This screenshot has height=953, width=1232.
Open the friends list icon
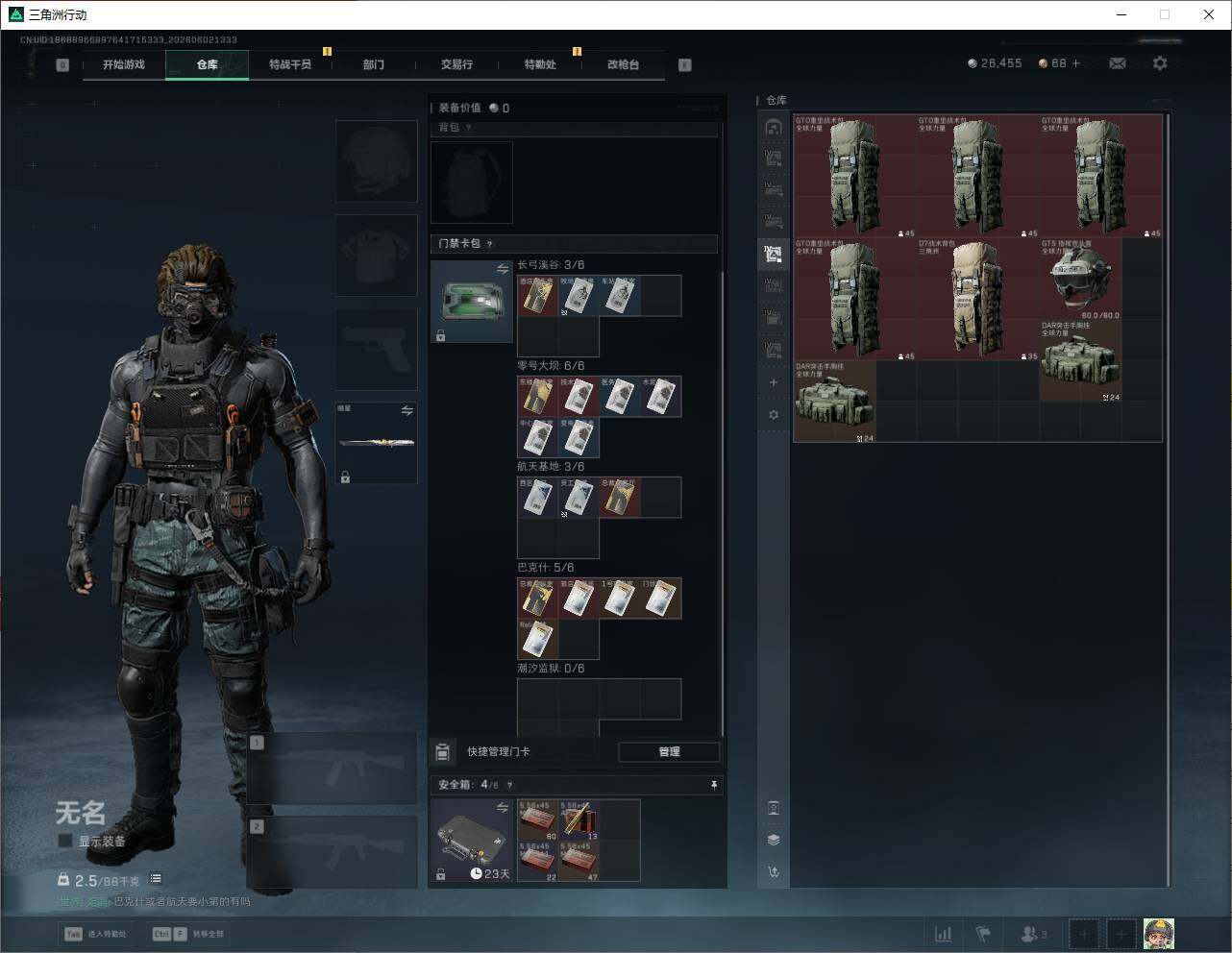pos(1033,934)
